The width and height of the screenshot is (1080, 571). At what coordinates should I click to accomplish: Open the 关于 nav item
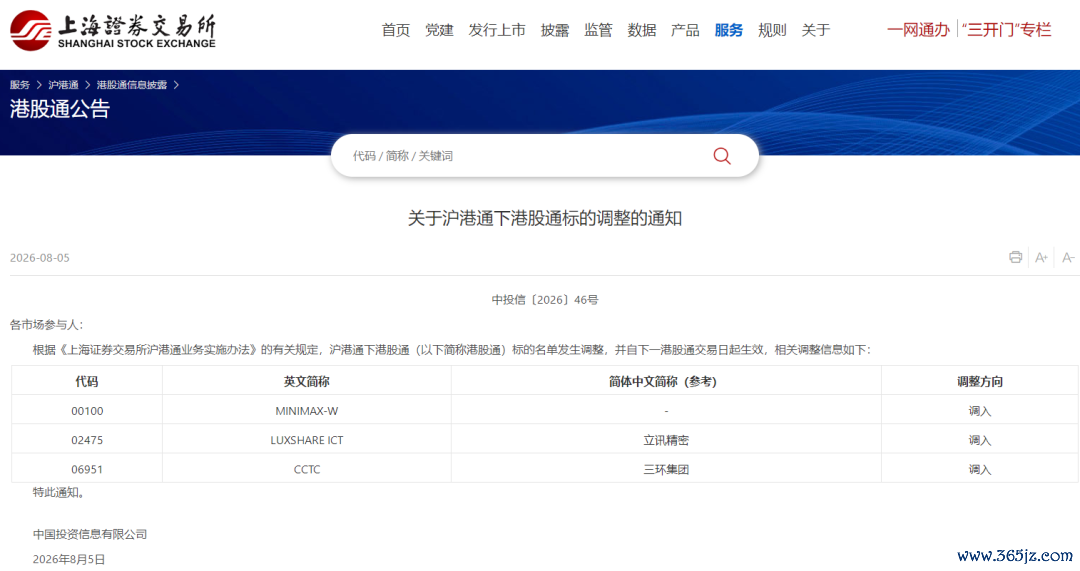coord(816,30)
